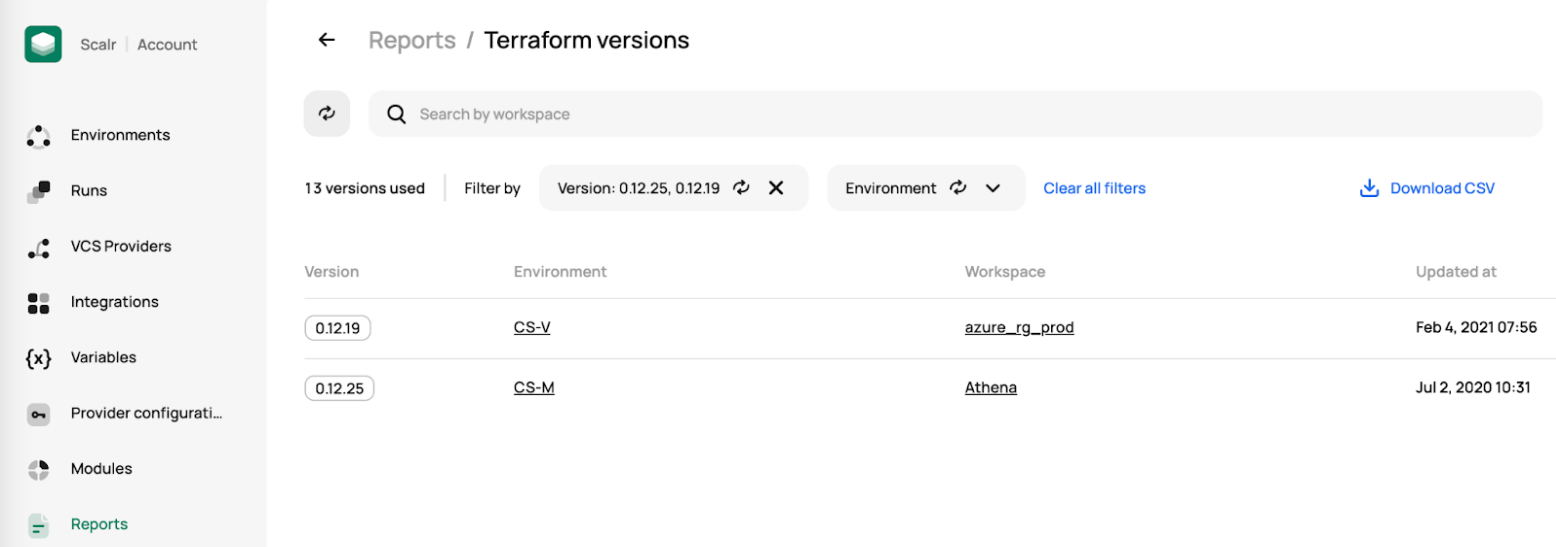Click the Integrations sidebar icon
The image size is (1556, 547).
[38, 303]
